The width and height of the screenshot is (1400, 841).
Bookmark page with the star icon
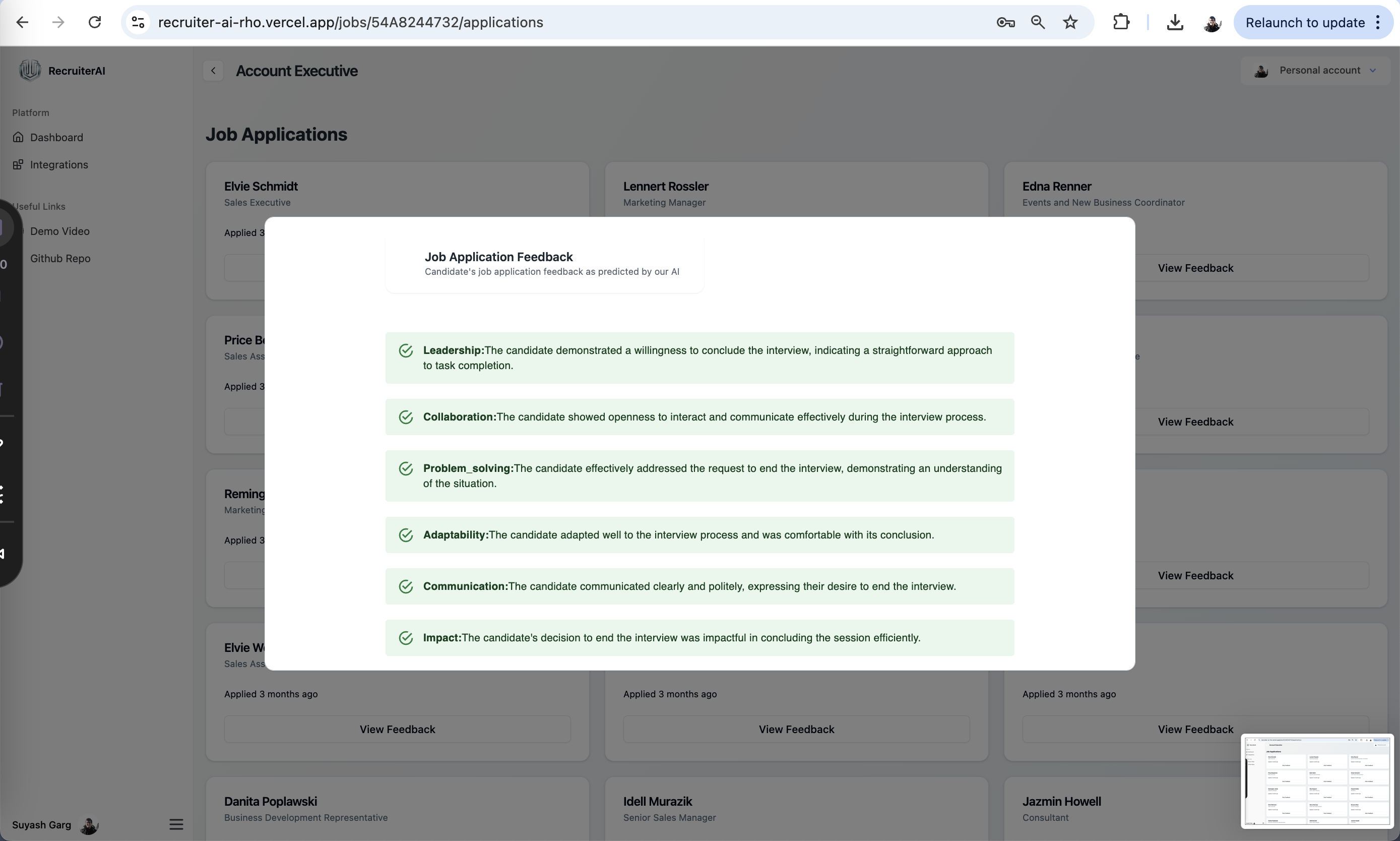[1070, 22]
